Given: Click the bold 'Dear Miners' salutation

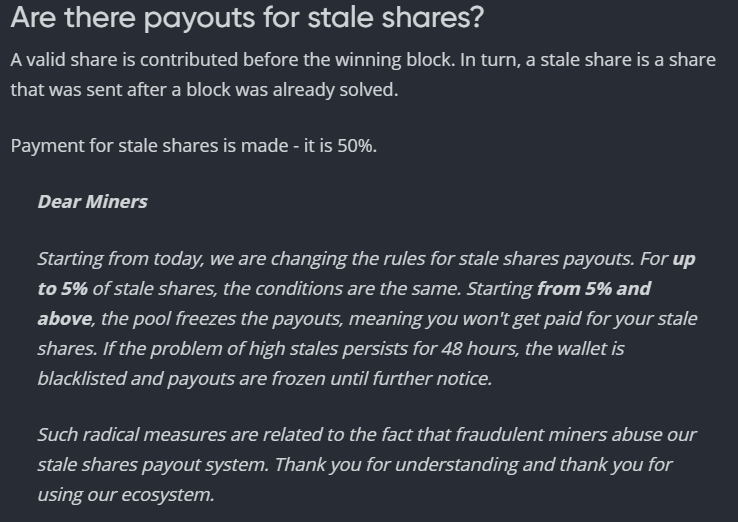Looking at the screenshot, I should tap(93, 202).
